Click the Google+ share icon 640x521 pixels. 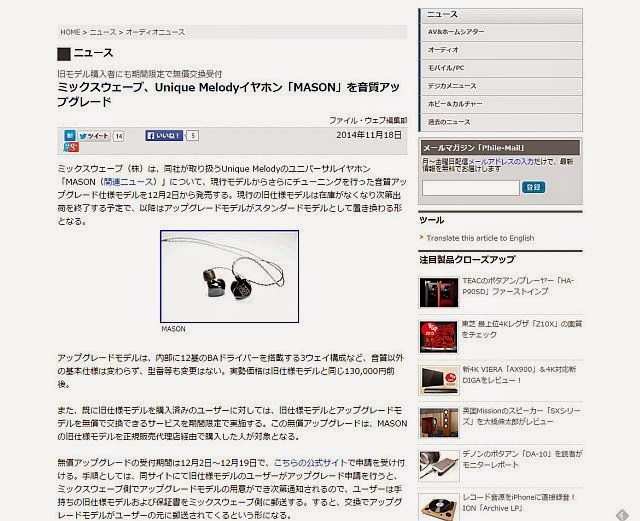click(71, 147)
